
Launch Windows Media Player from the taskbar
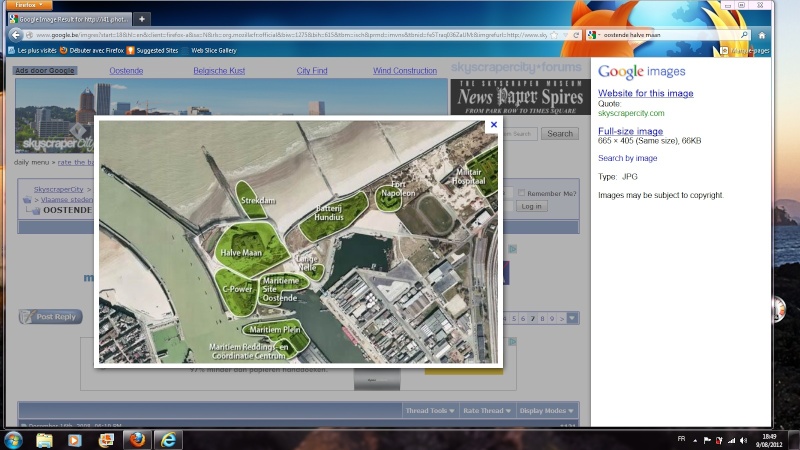point(75,440)
